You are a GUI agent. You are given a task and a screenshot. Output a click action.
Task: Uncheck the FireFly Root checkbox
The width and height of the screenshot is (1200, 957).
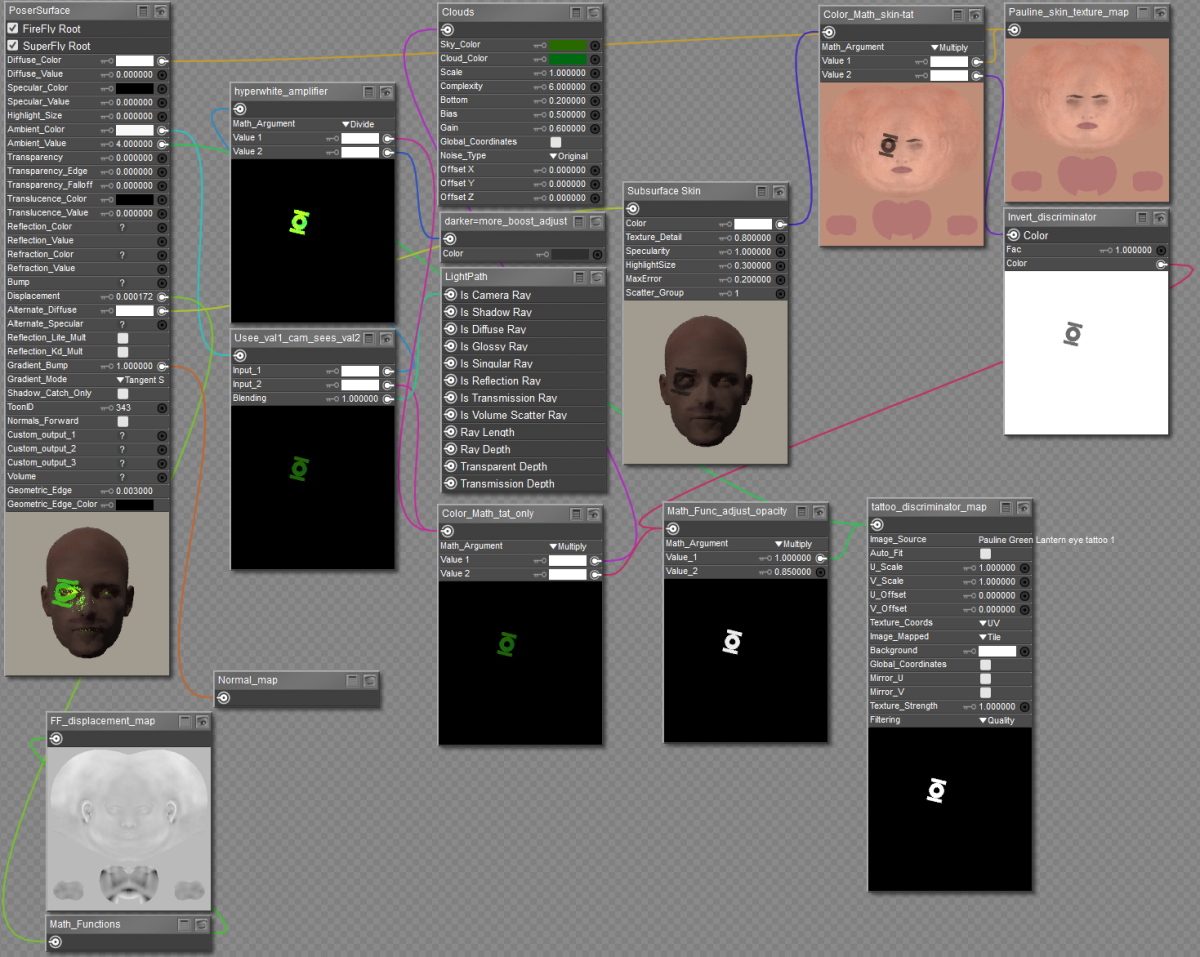coord(13,29)
